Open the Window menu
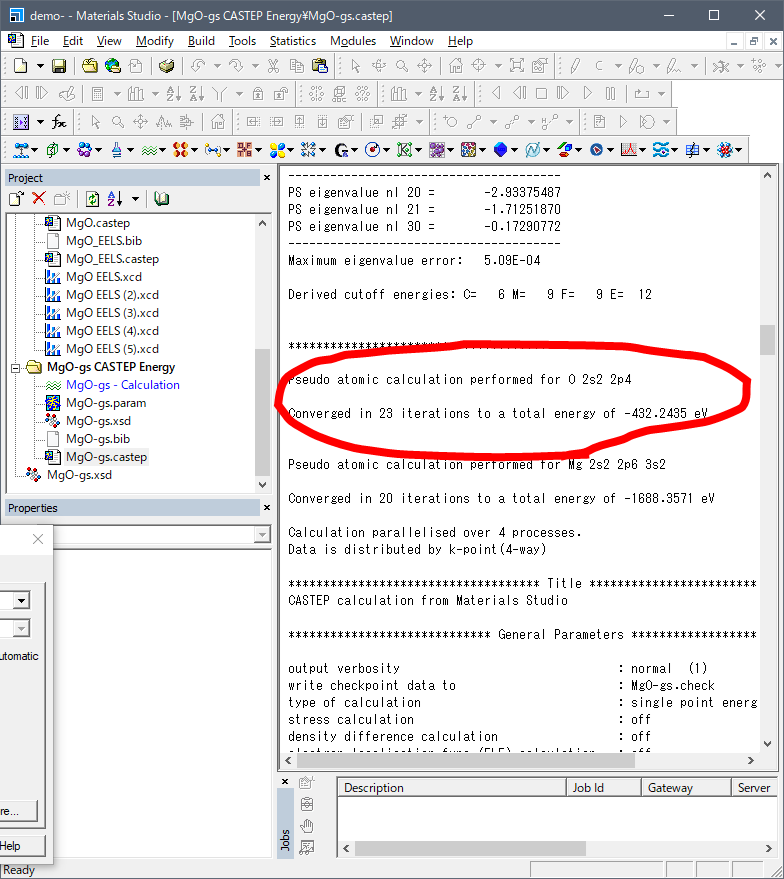The width and height of the screenshot is (784, 879). click(x=412, y=41)
